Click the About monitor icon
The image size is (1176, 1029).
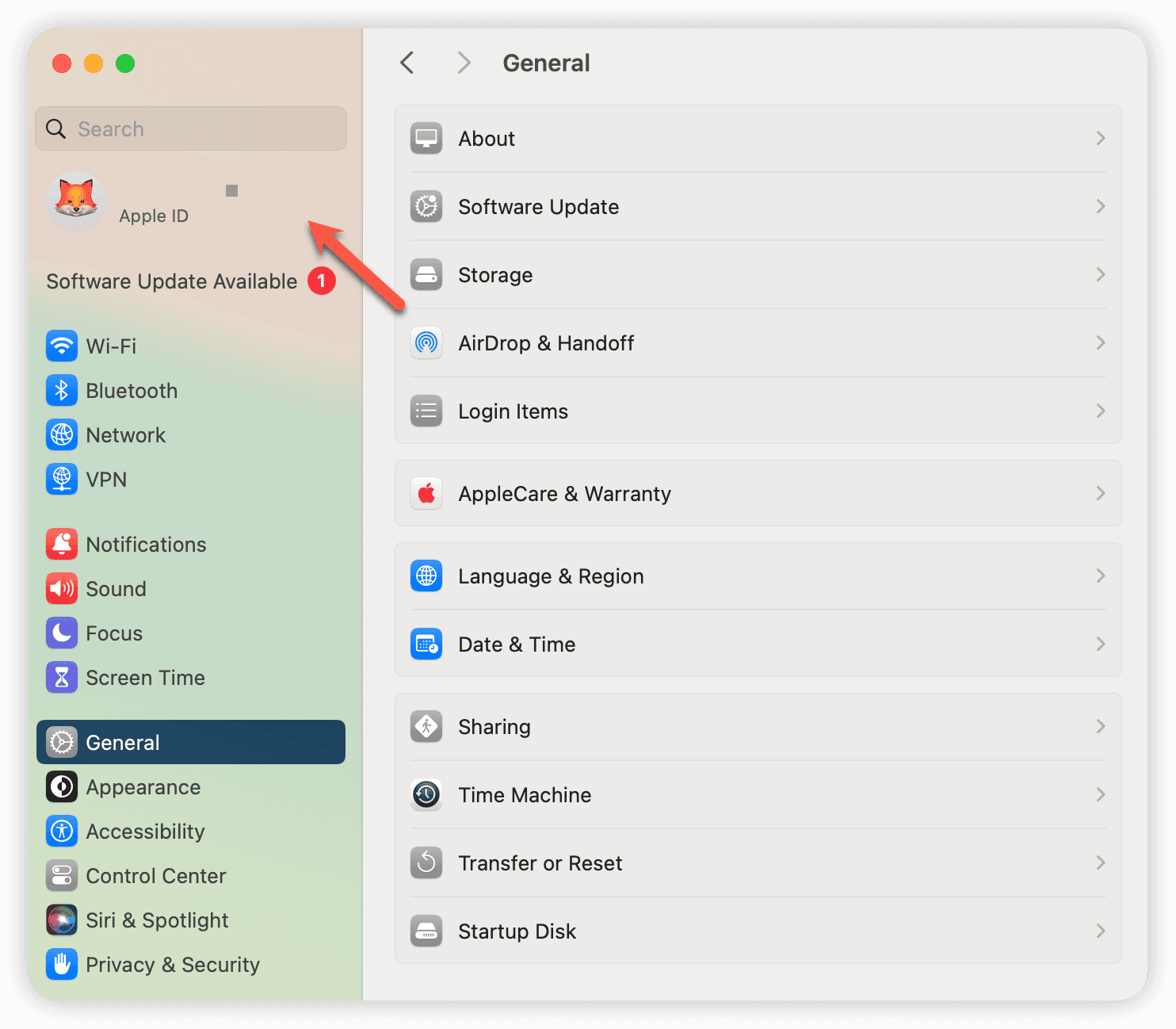426,138
